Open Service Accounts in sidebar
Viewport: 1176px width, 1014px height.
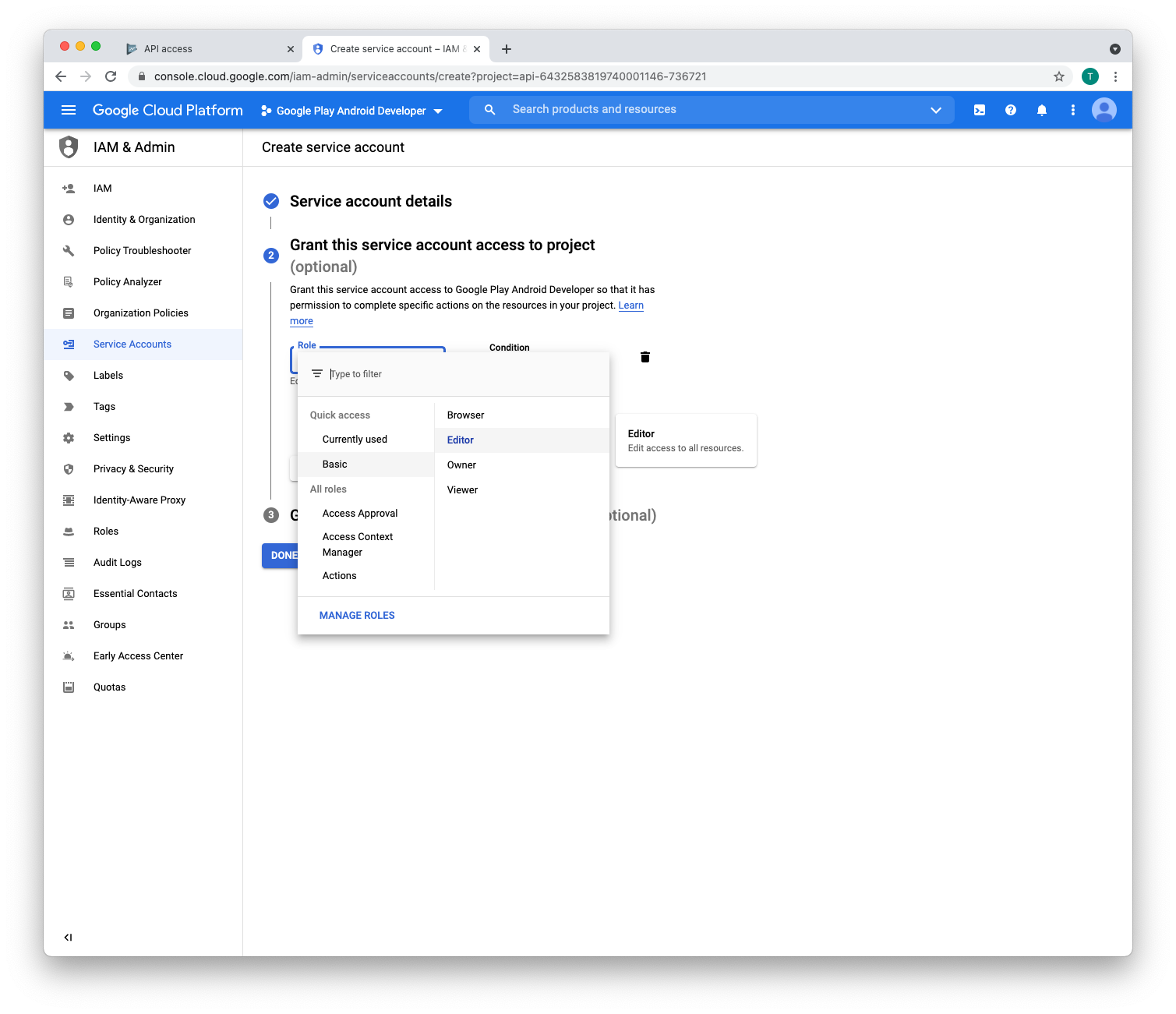pyautogui.click(x=143, y=344)
